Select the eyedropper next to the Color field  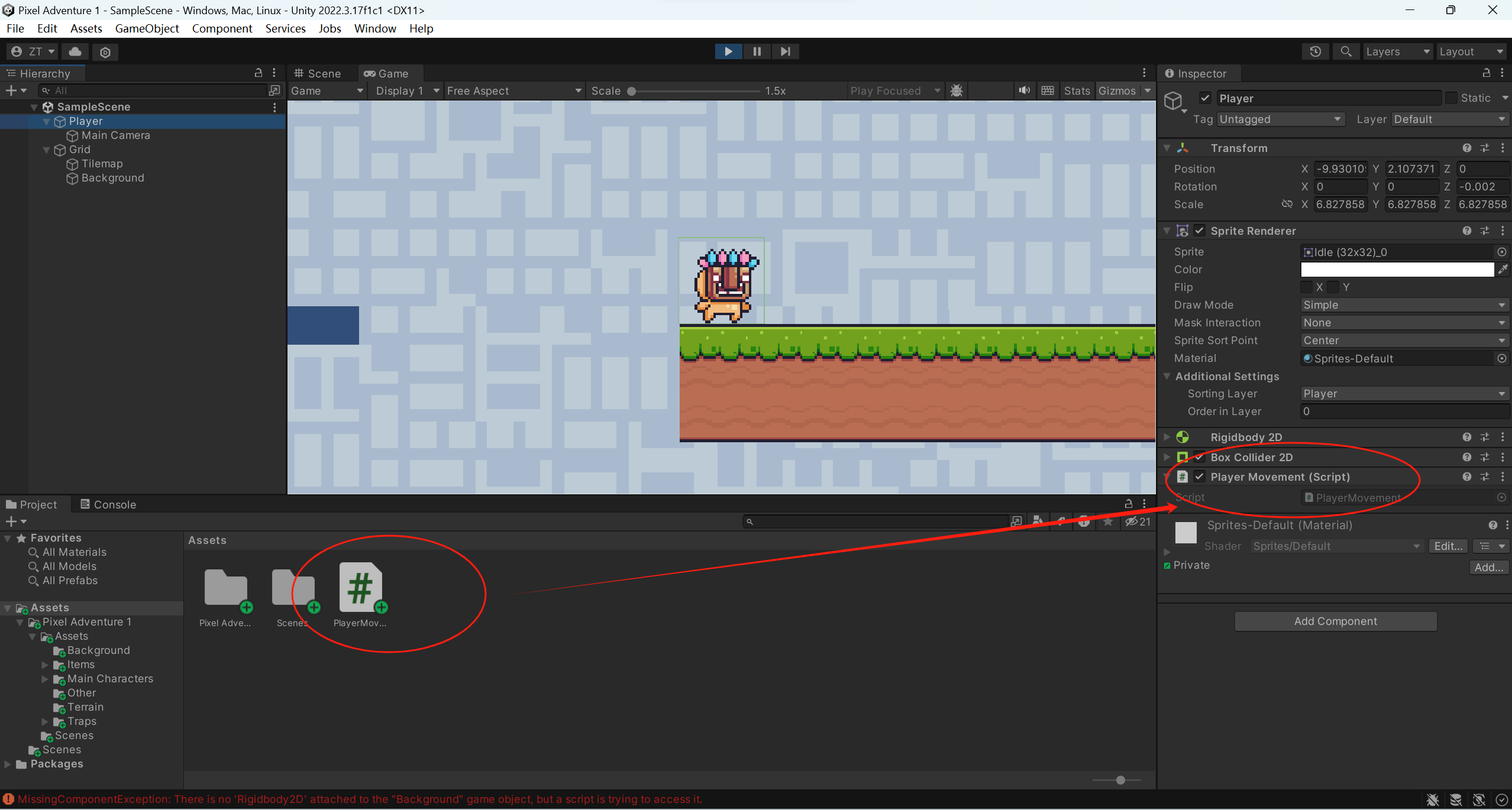(x=1503, y=270)
